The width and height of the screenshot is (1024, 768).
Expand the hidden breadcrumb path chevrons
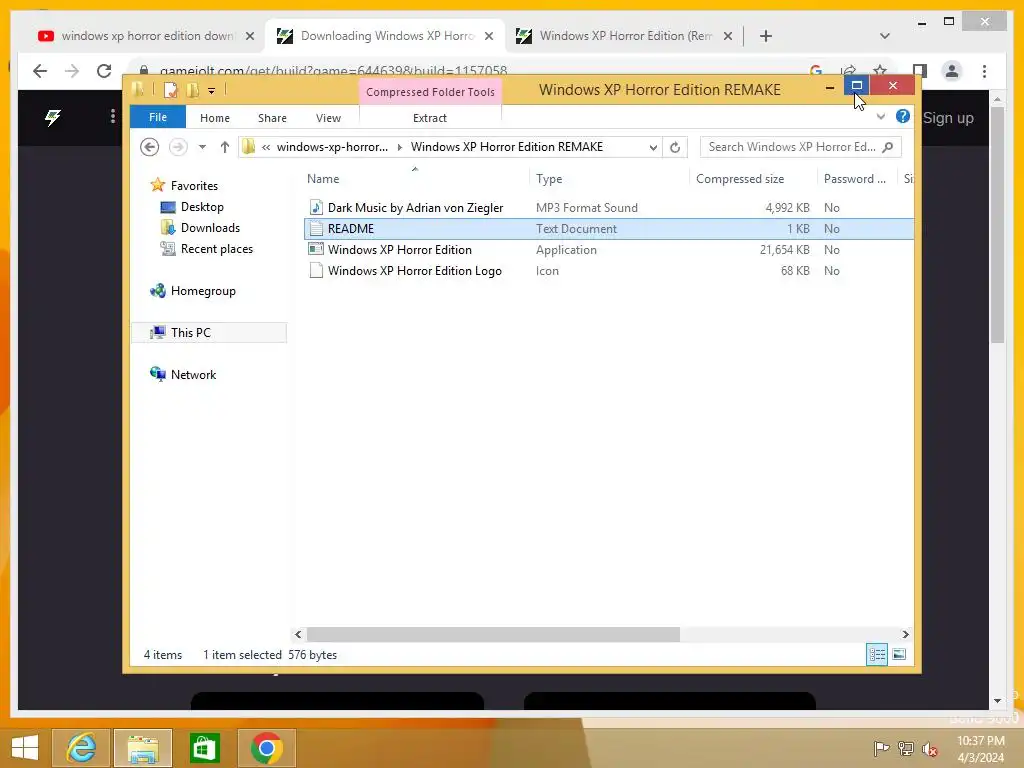(266, 147)
